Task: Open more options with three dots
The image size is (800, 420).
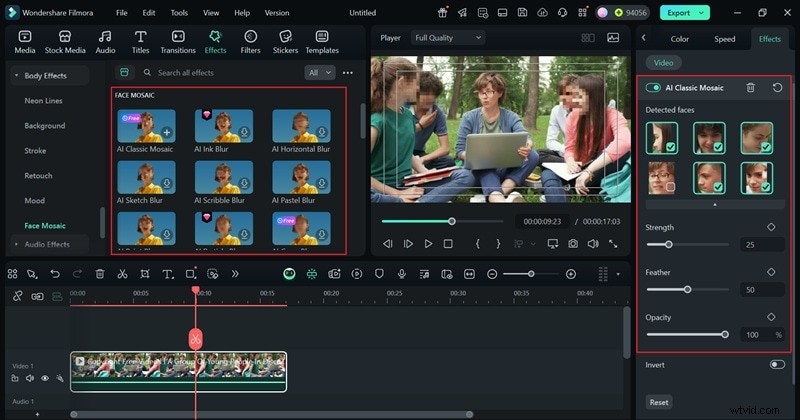Action: point(348,72)
